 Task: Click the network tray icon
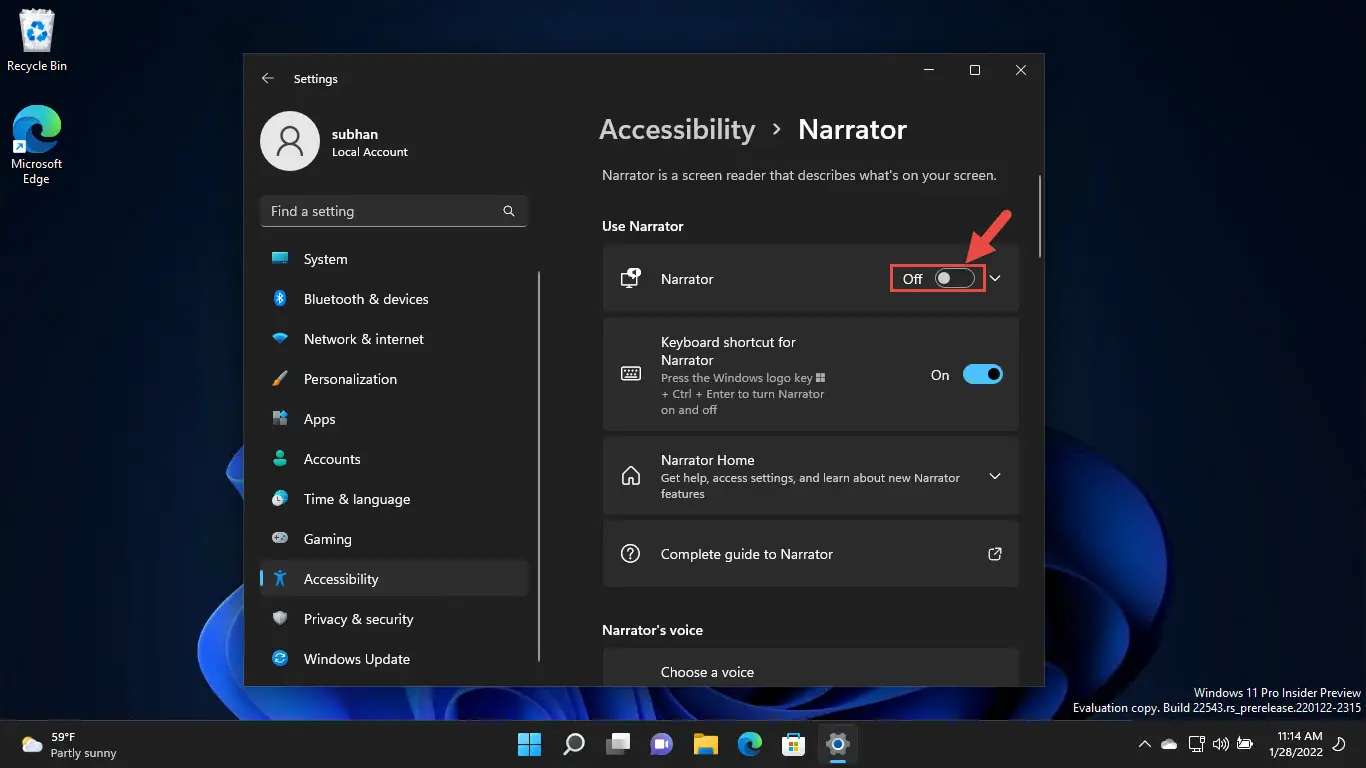tap(1196, 744)
